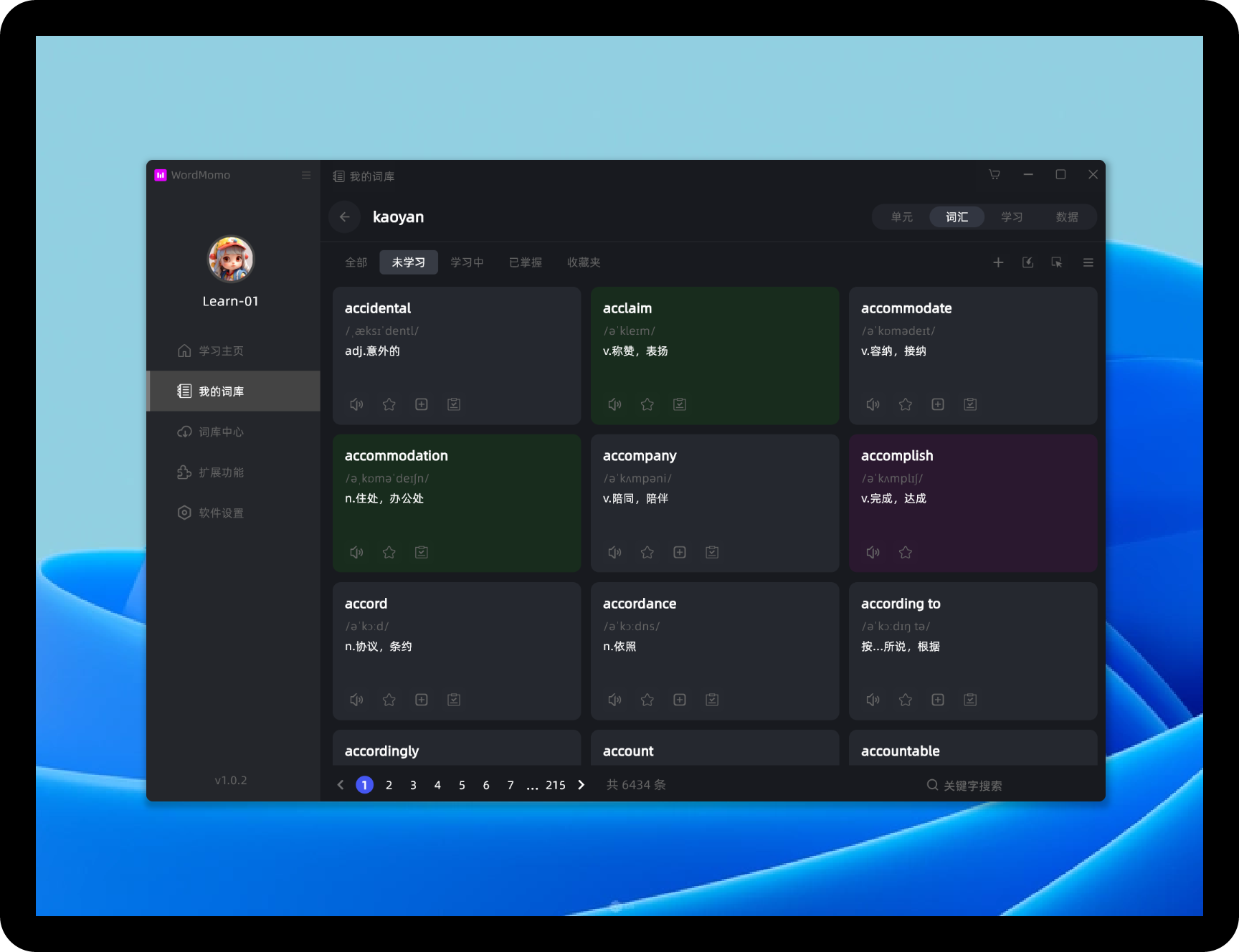Play audio for the accommodation card
This screenshot has height=952, width=1239.
coord(356,552)
